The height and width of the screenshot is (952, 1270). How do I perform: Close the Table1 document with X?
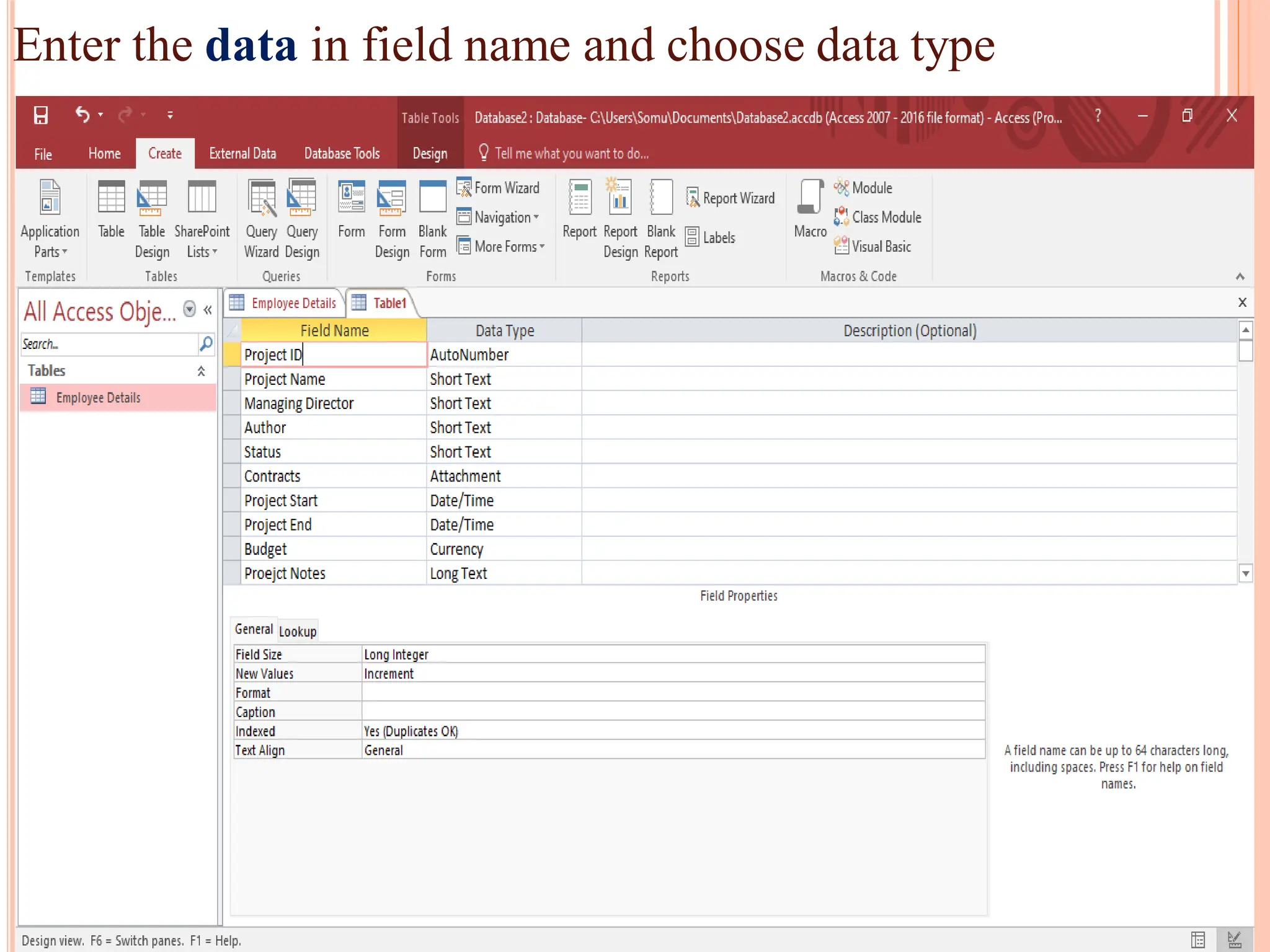pyautogui.click(x=1242, y=302)
